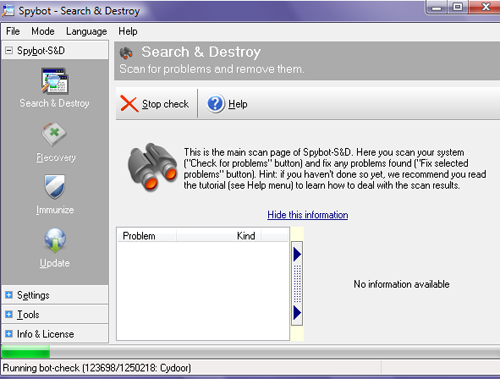The width and height of the screenshot is (500, 379).
Task: Open the Mode menu
Action: [x=43, y=31]
